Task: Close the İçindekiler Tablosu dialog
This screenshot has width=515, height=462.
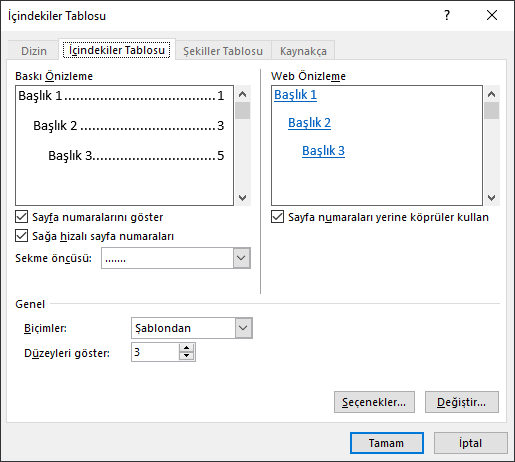Action: pos(492,15)
